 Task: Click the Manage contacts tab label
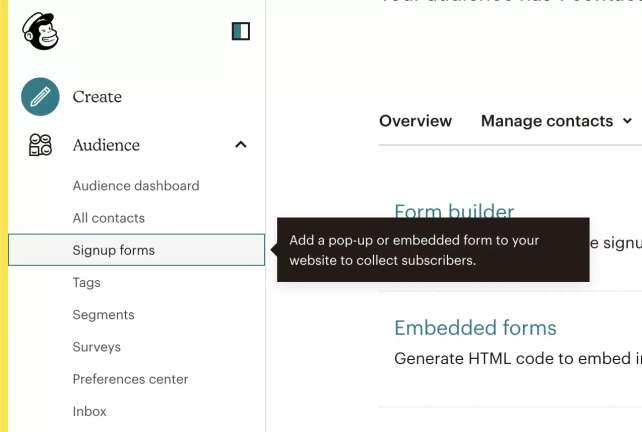(547, 121)
